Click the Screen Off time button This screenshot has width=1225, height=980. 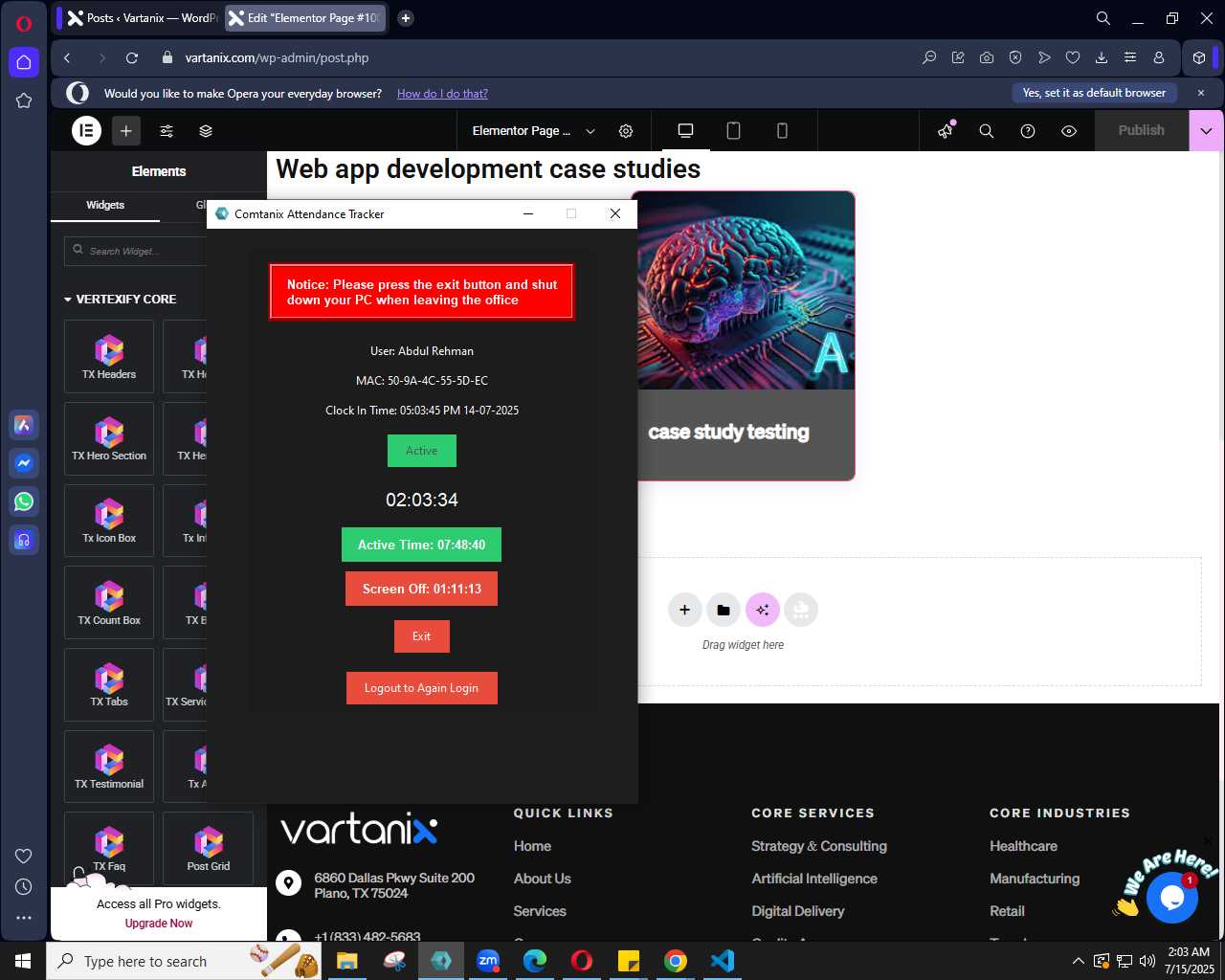(421, 589)
